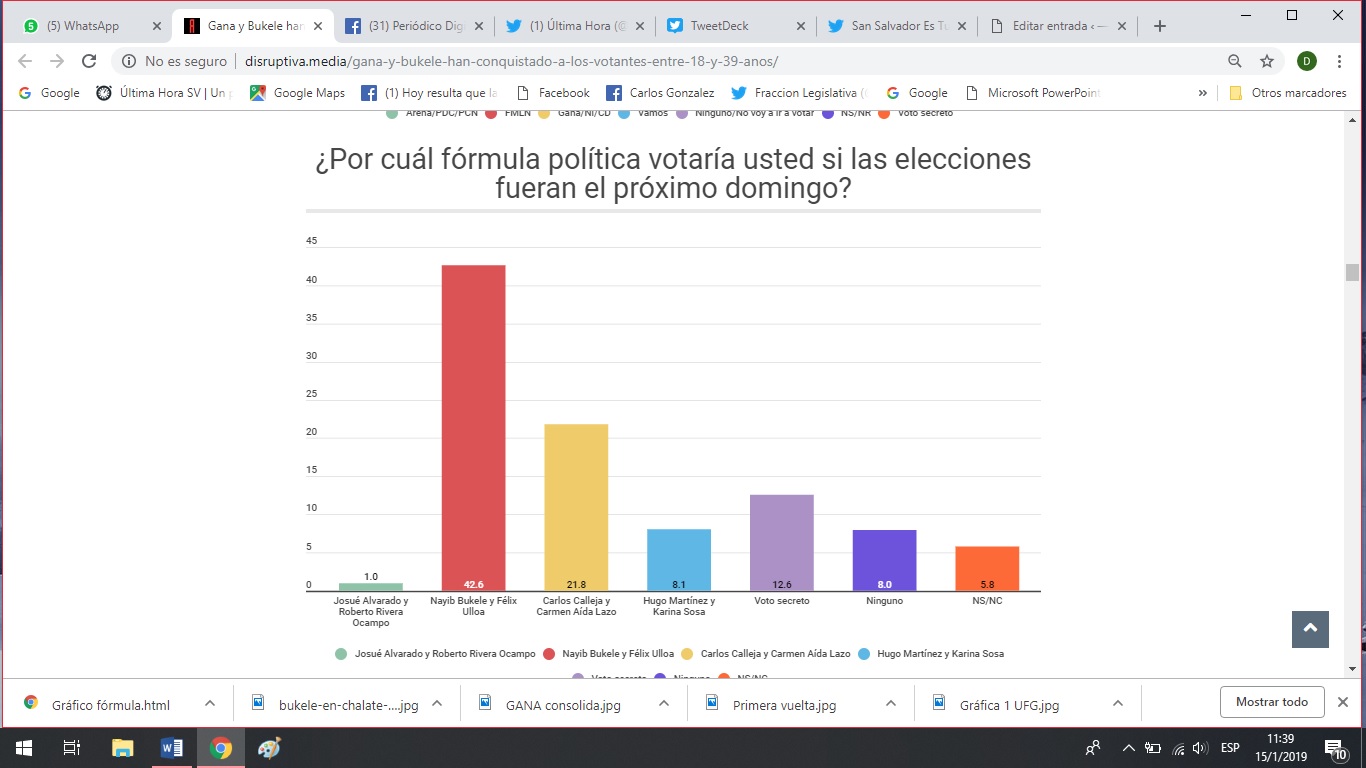Image resolution: width=1366 pixels, height=768 pixels.
Task: Switch to the WhatsApp tab
Action: point(92,26)
